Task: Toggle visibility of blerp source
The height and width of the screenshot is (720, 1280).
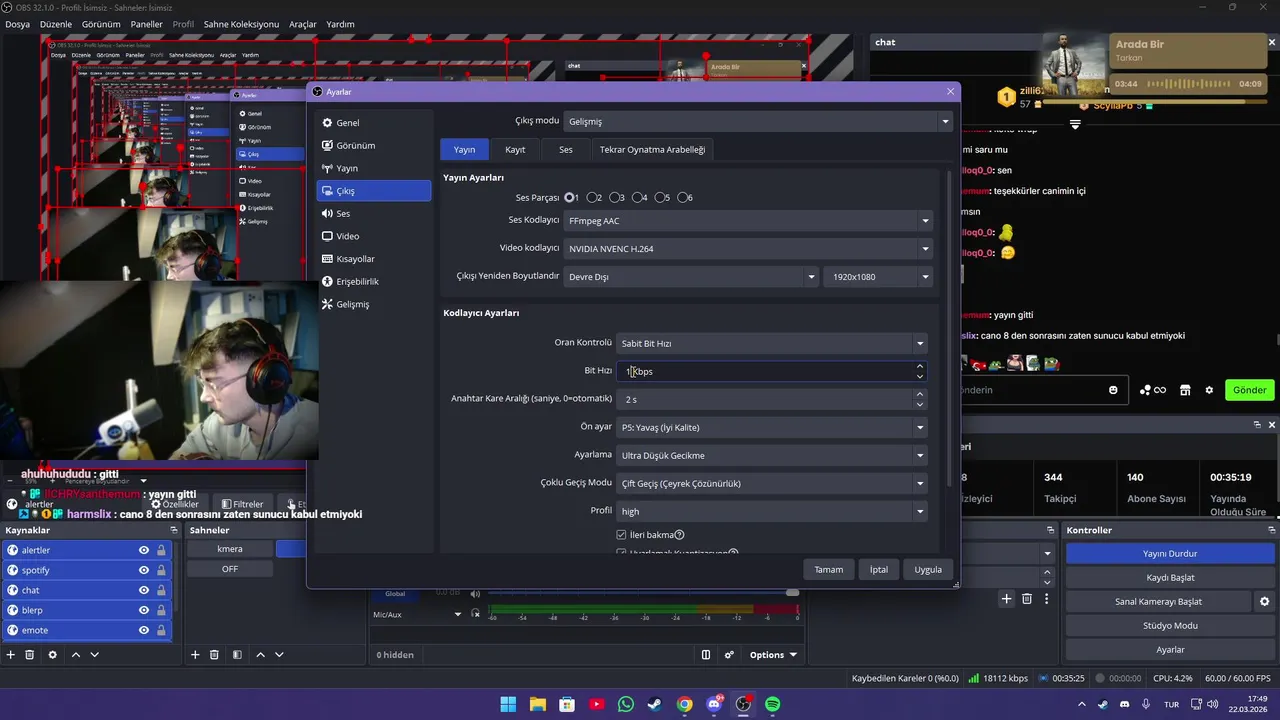Action: 144,610
